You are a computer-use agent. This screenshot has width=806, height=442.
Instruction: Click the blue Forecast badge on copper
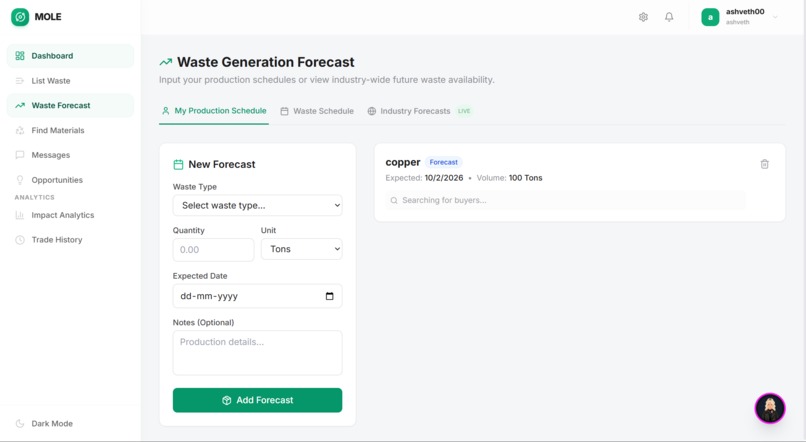tap(444, 162)
